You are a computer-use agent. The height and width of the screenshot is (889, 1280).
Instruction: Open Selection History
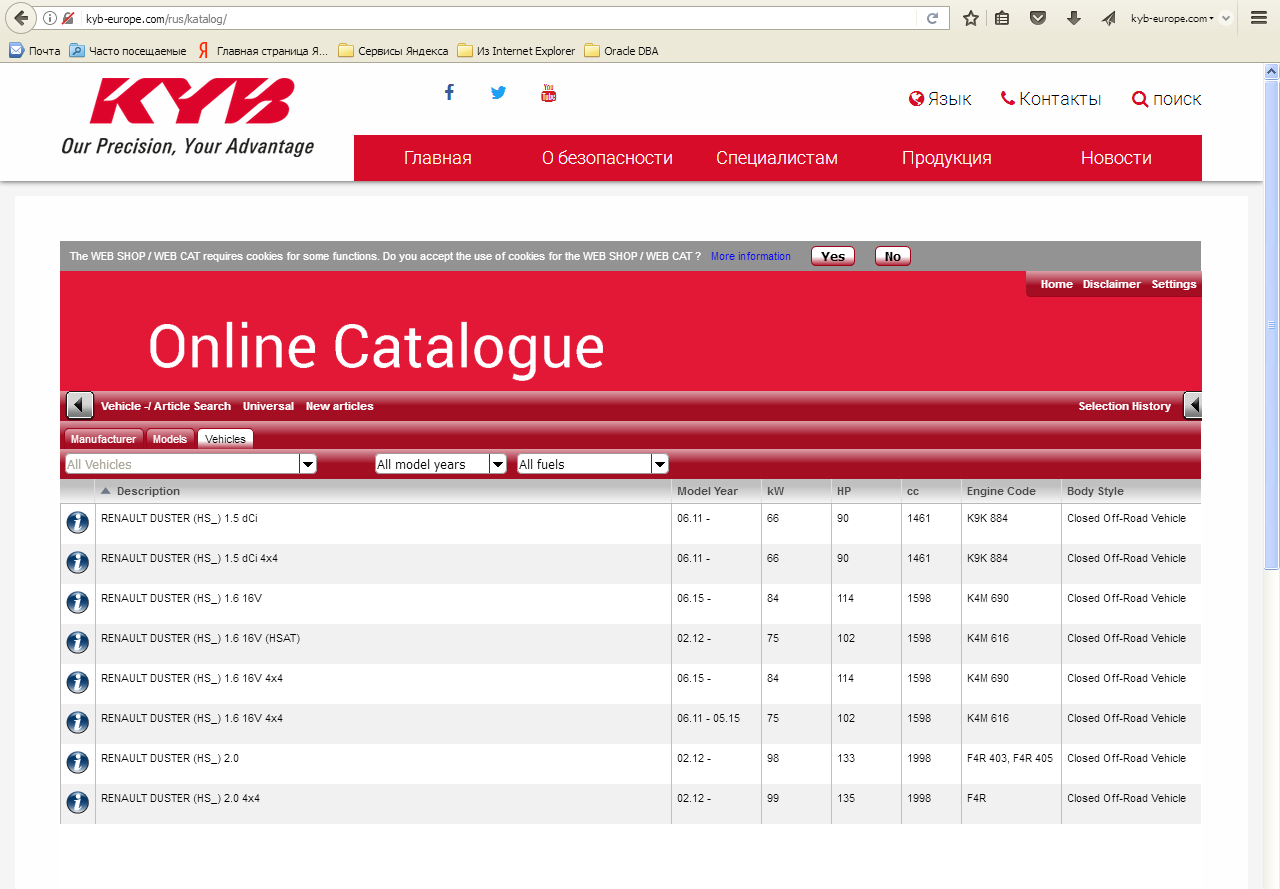click(1124, 406)
